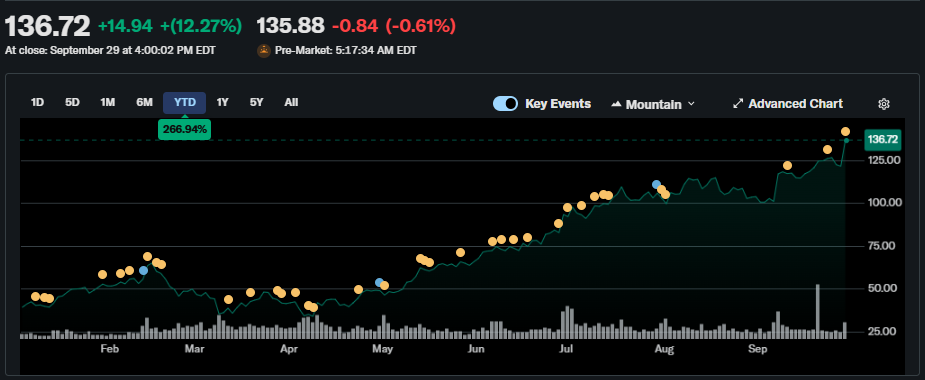925x380 pixels.
Task: Switch to the 1M range
Action: (107, 103)
